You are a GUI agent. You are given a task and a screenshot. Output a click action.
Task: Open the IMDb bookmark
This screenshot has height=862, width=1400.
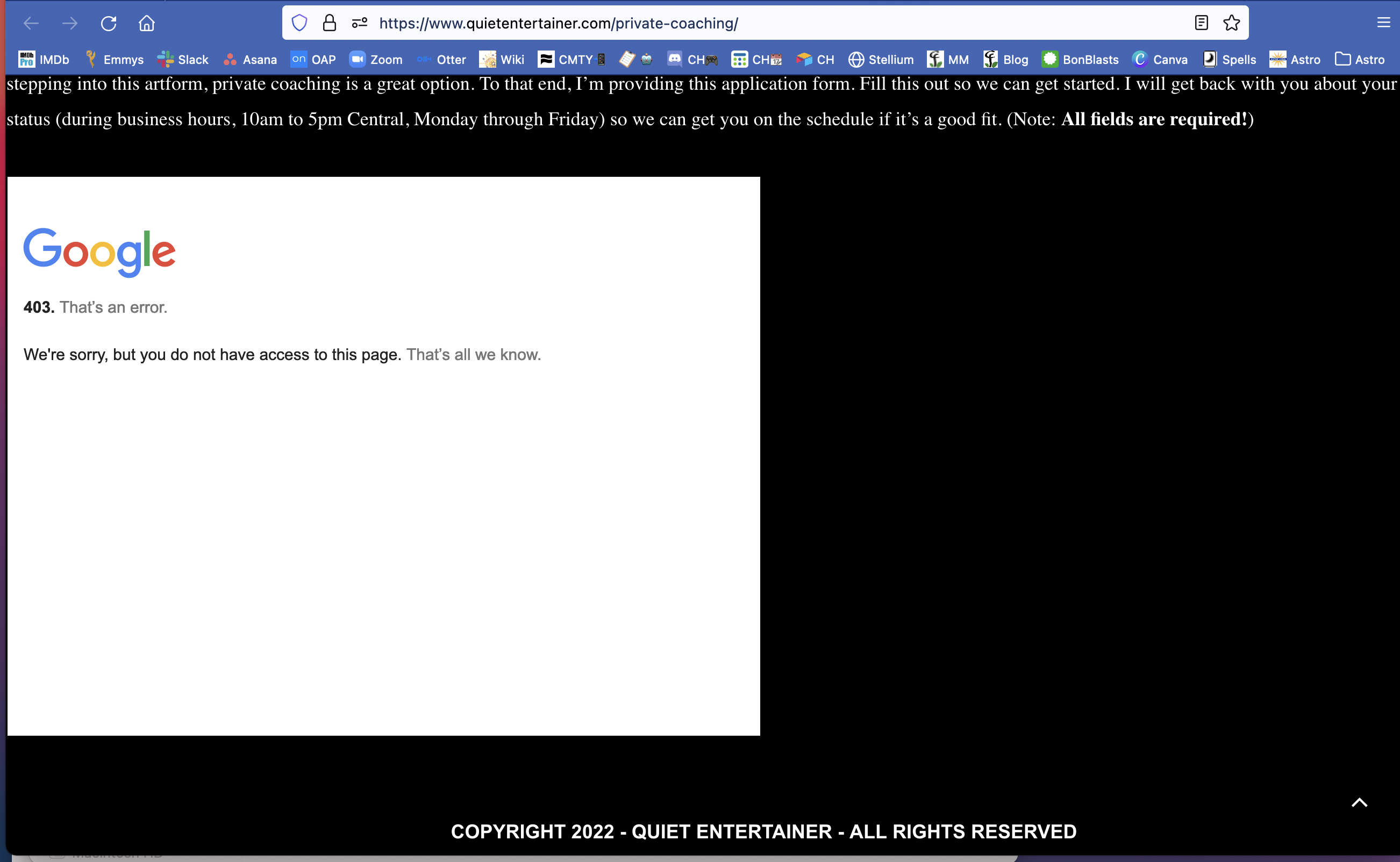(44, 59)
